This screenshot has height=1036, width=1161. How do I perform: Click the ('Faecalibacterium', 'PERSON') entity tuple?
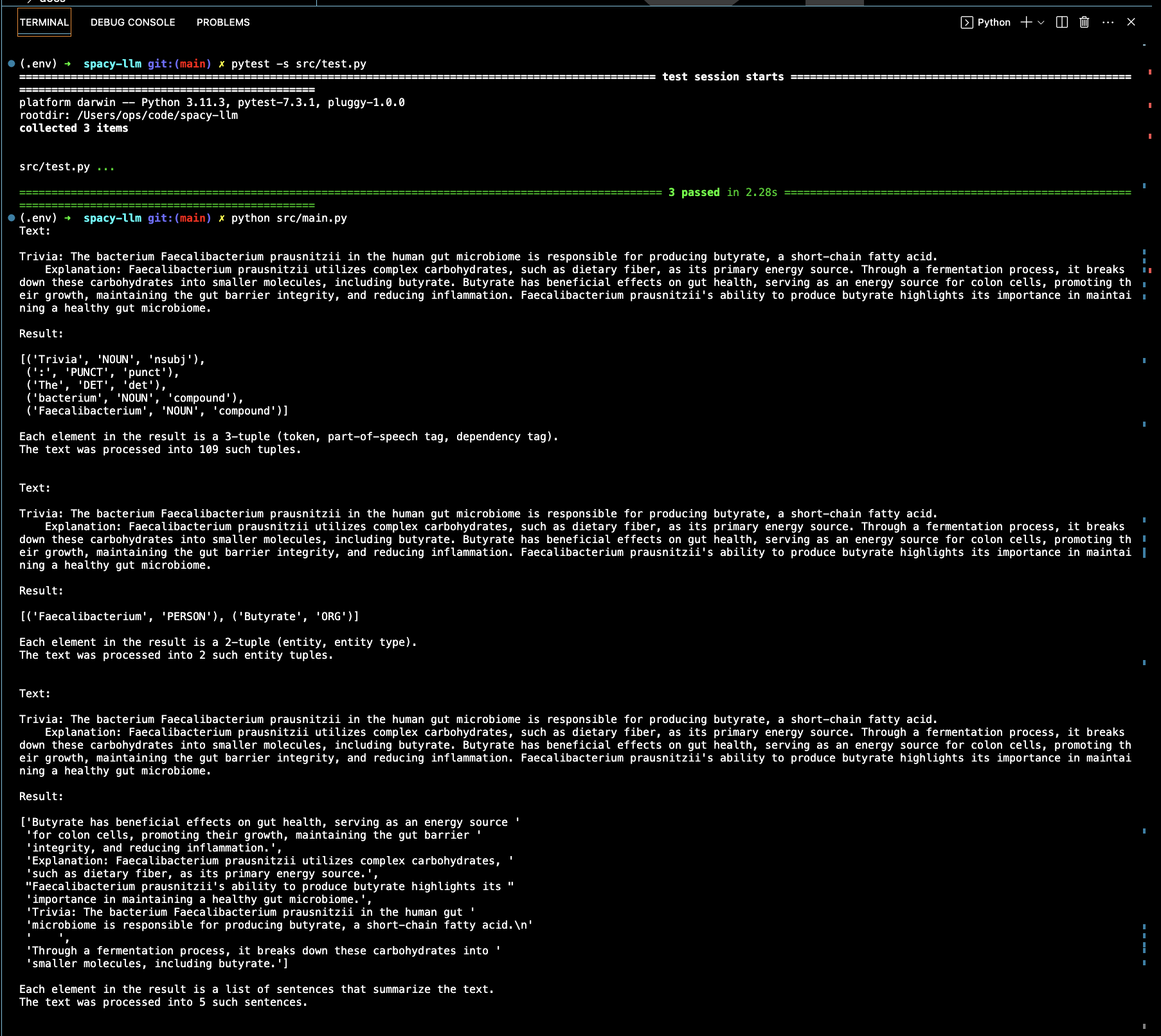click(122, 616)
